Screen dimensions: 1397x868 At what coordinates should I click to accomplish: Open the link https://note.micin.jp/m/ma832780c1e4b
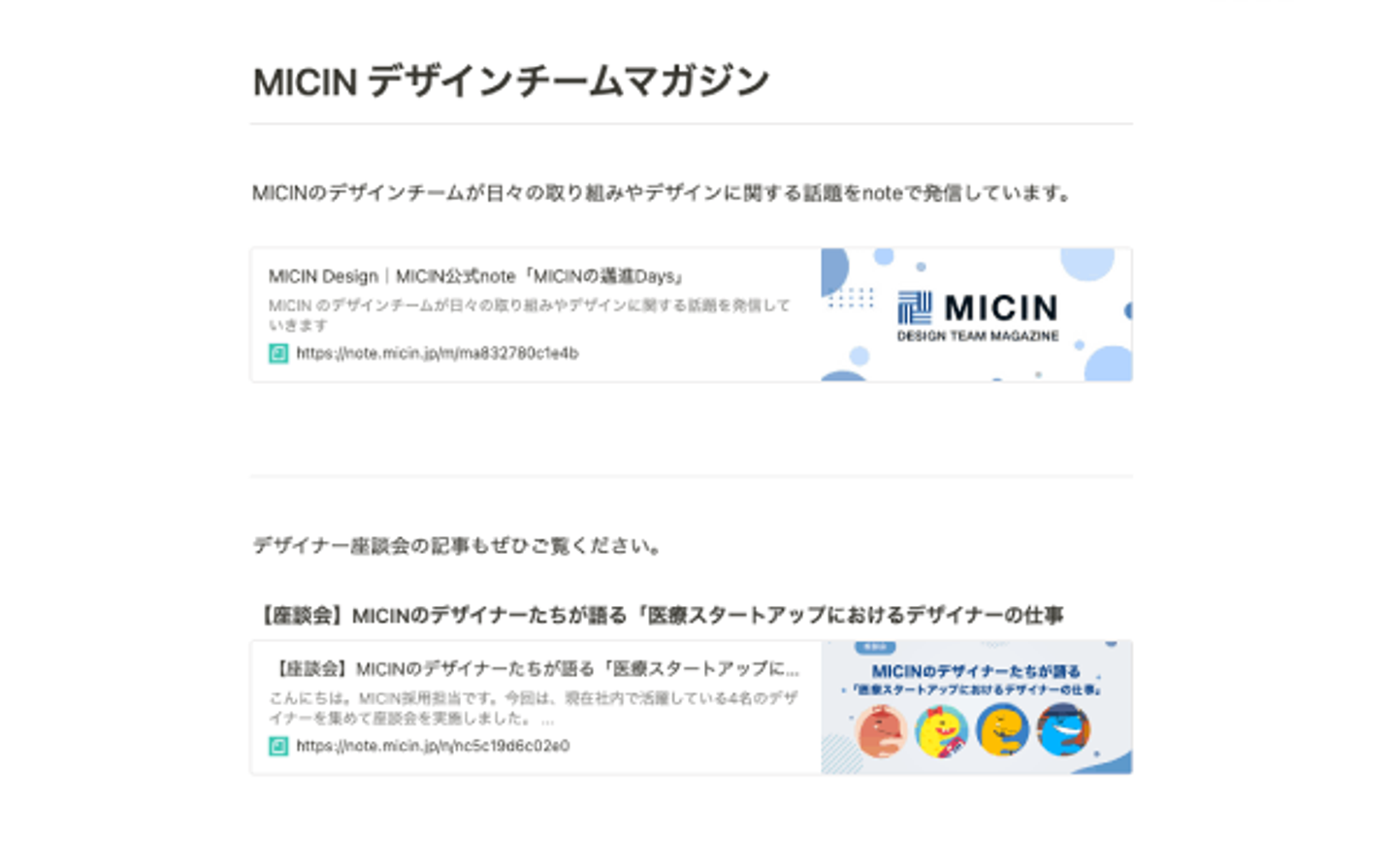(x=438, y=354)
